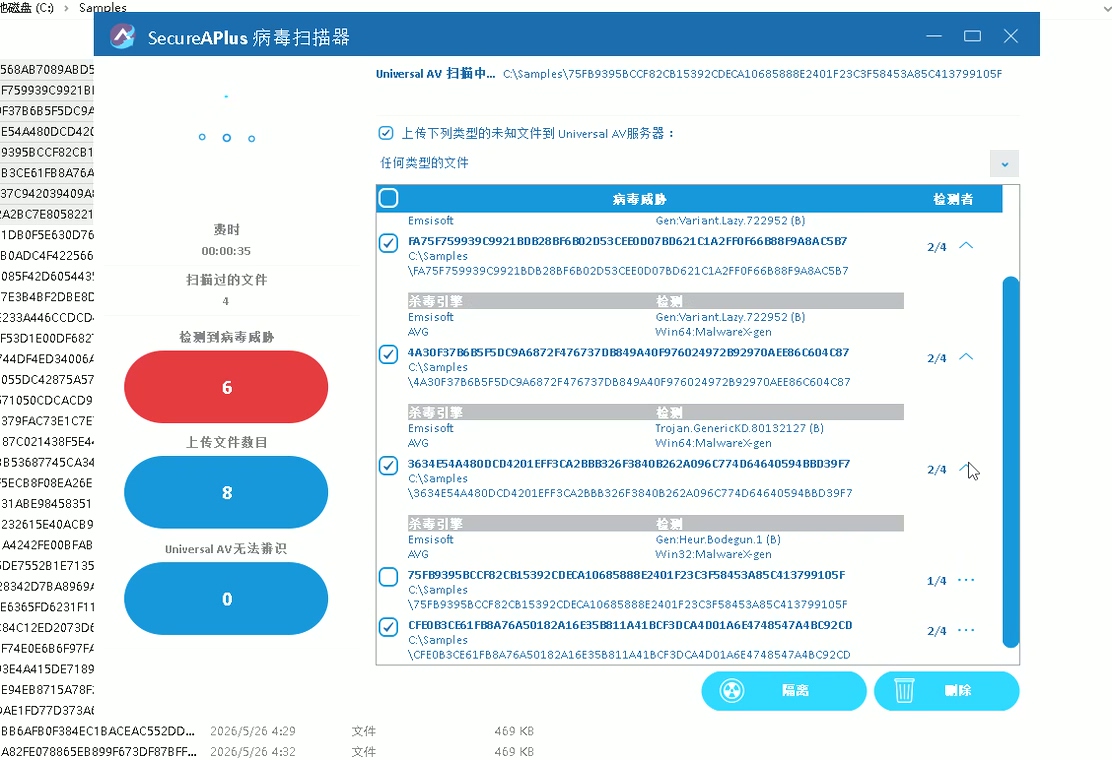
Task: Open the file type dropdown arrow
Action: pyautogui.click(x=1004, y=164)
